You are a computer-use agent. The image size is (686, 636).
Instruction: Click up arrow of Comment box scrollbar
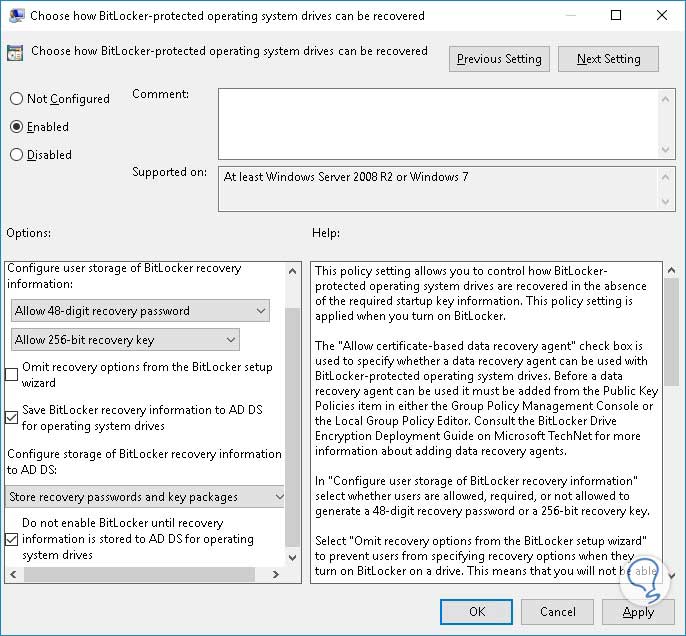pyautogui.click(x=665, y=99)
